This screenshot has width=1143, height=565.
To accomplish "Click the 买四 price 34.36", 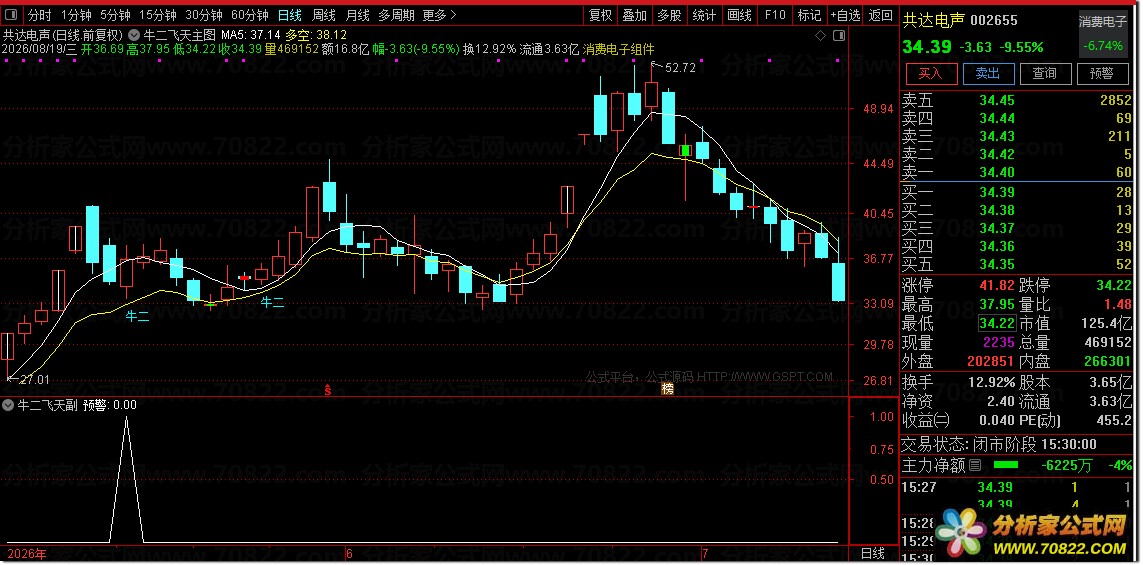I will pyautogui.click(x=996, y=246).
